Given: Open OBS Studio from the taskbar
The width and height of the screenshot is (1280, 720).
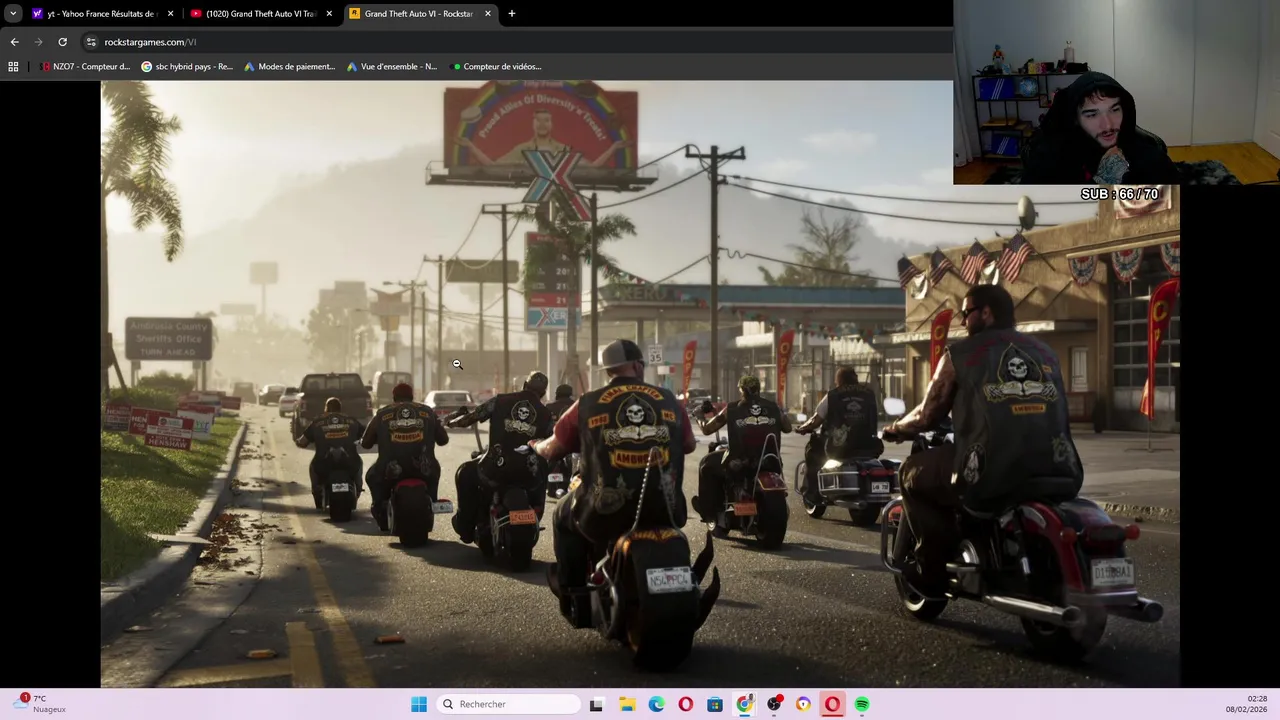Looking at the screenshot, I should [774, 704].
